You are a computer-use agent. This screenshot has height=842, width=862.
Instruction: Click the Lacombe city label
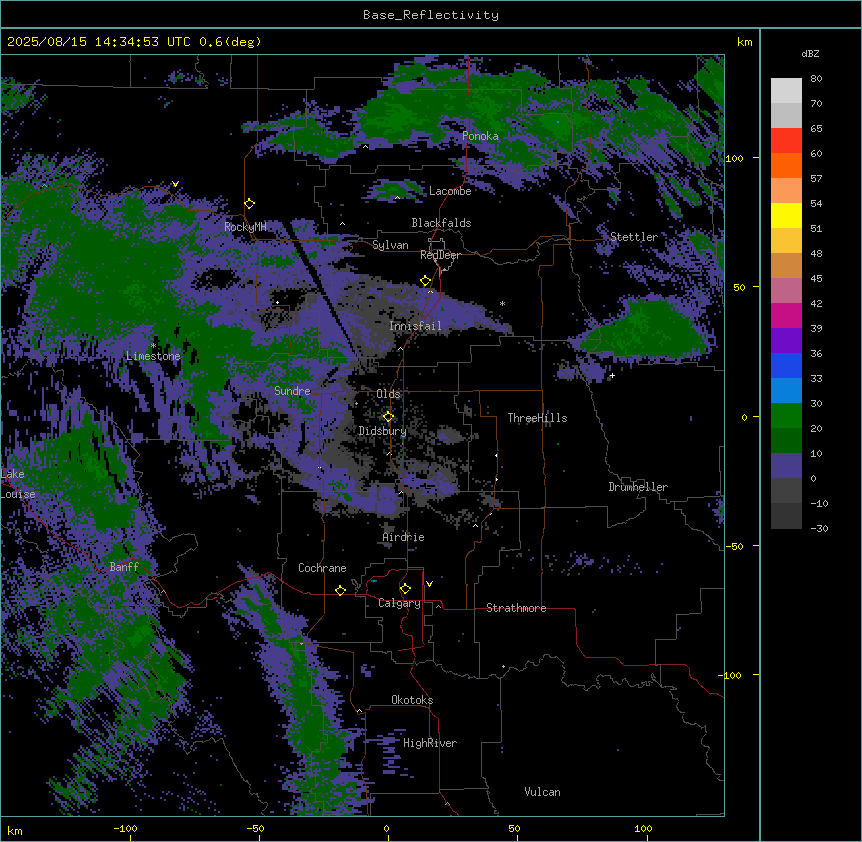click(x=450, y=191)
